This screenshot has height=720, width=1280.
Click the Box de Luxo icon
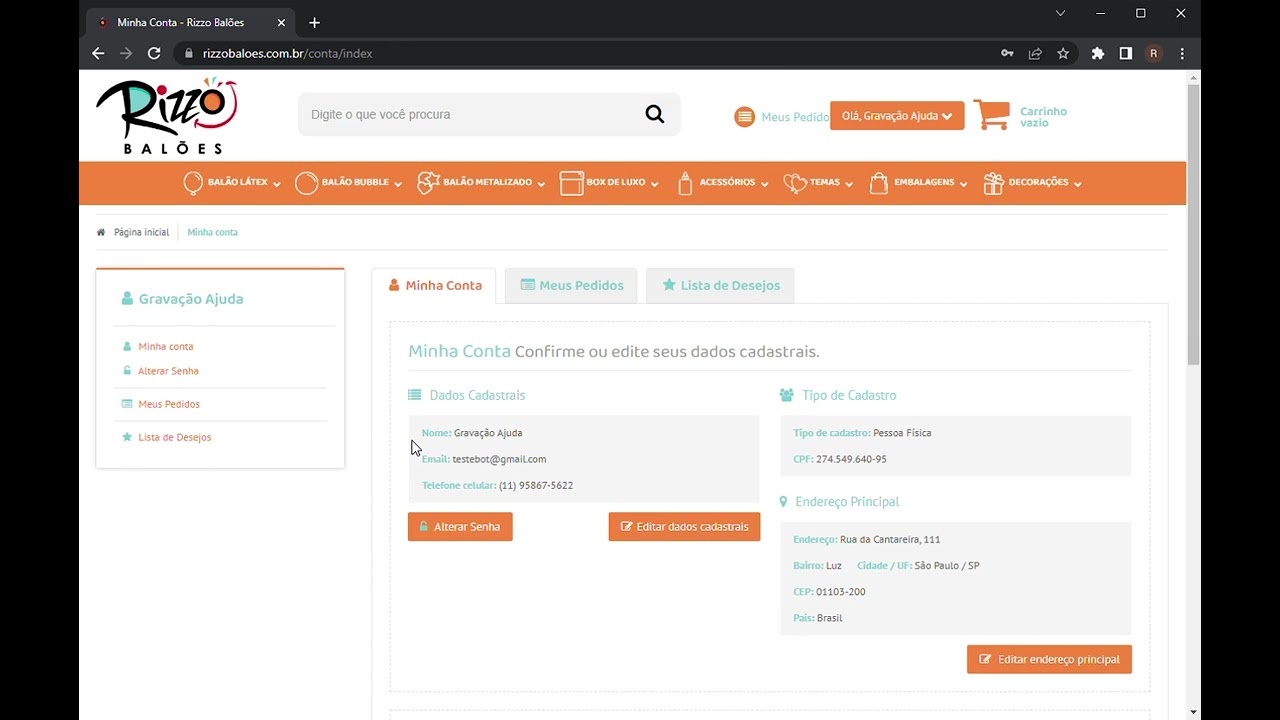571,183
